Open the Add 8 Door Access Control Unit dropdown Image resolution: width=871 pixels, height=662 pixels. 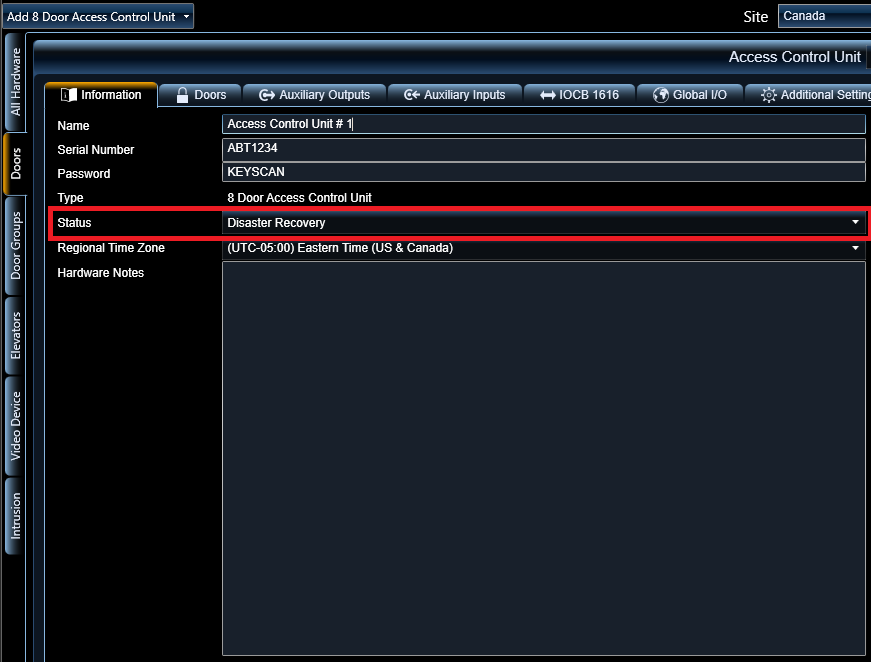(x=97, y=16)
